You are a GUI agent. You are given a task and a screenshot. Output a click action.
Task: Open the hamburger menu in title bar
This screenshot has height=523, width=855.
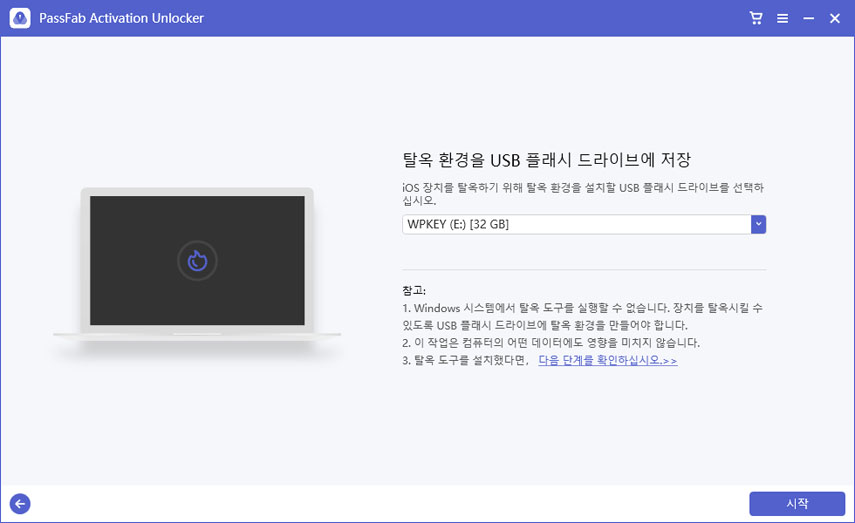[782, 18]
